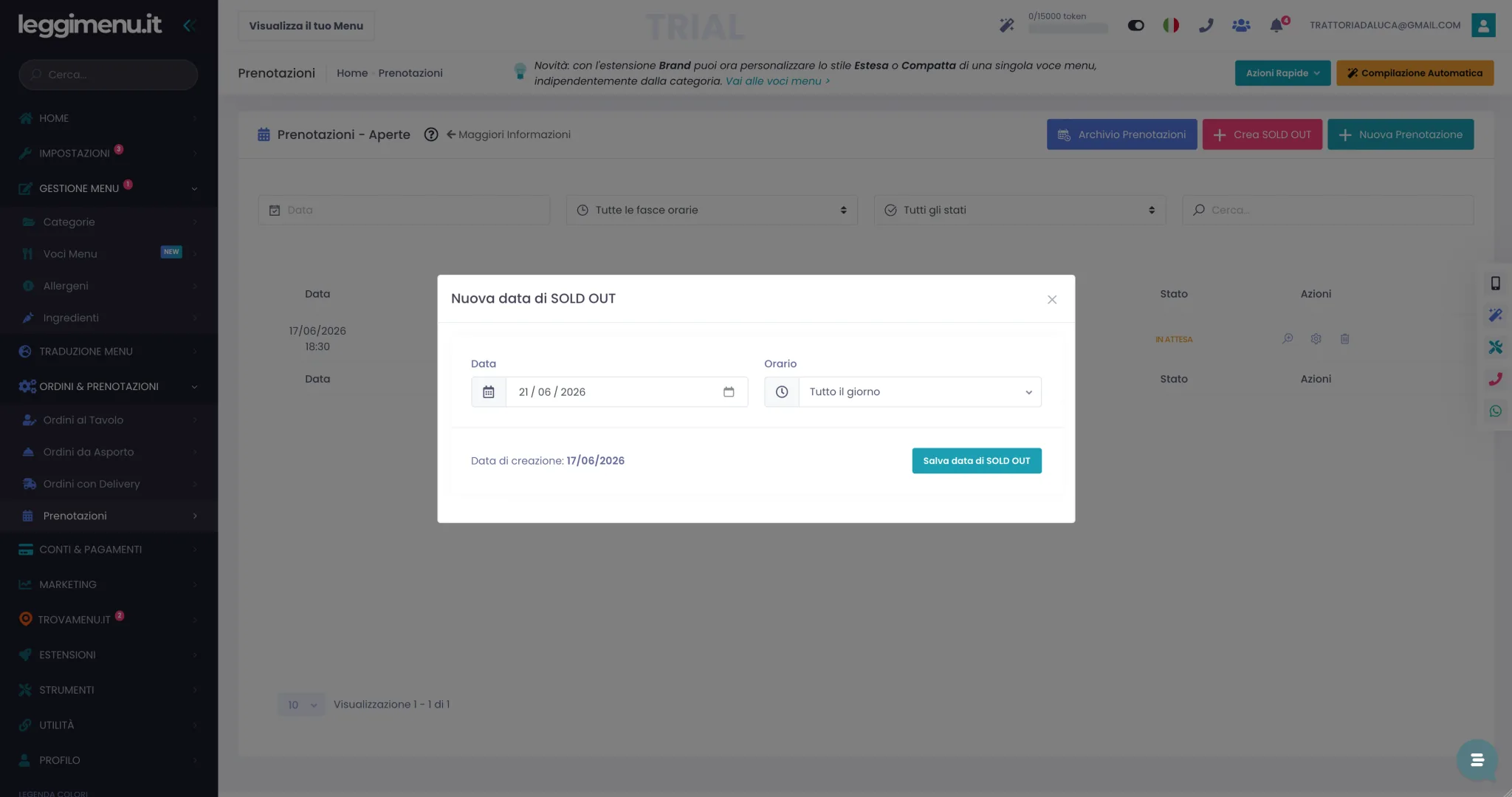Open the chat widget bubble
The height and width of the screenshot is (797, 1512).
[x=1477, y=759]
